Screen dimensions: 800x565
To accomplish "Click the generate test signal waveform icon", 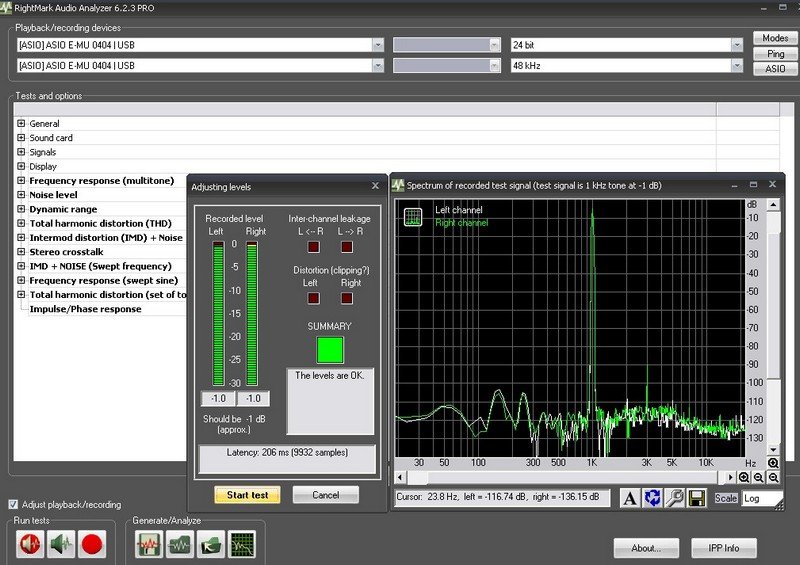I will point(149,544).
